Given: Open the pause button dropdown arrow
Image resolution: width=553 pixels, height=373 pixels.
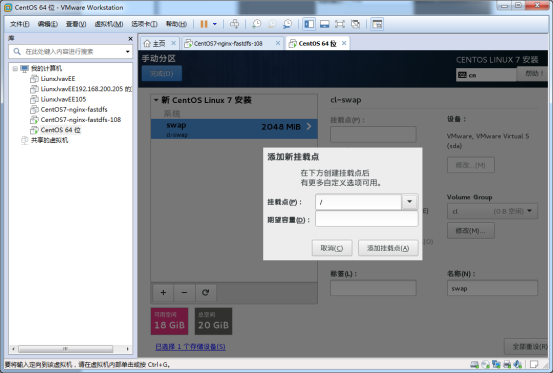Looking at the screenshot, I should point(214,24).
